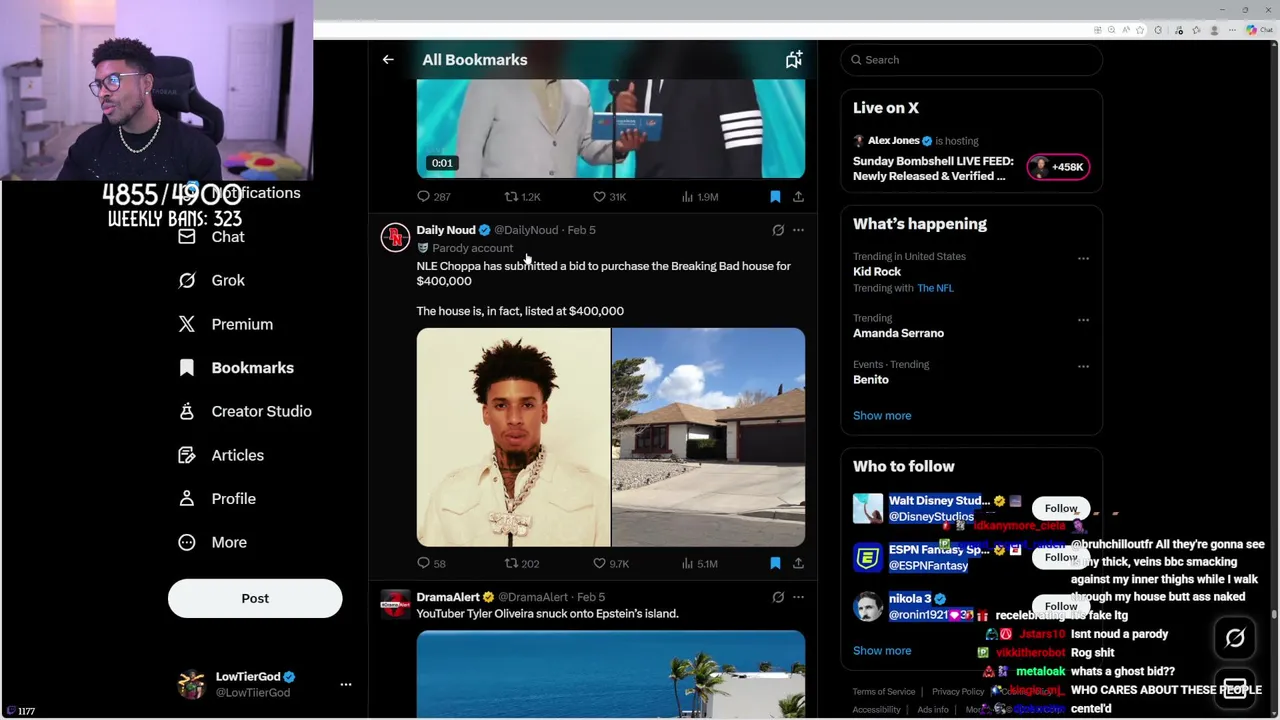Open the @DramaAlert handle link
The height and width of the screenshot is (720, 1280).
pos(533,597)
